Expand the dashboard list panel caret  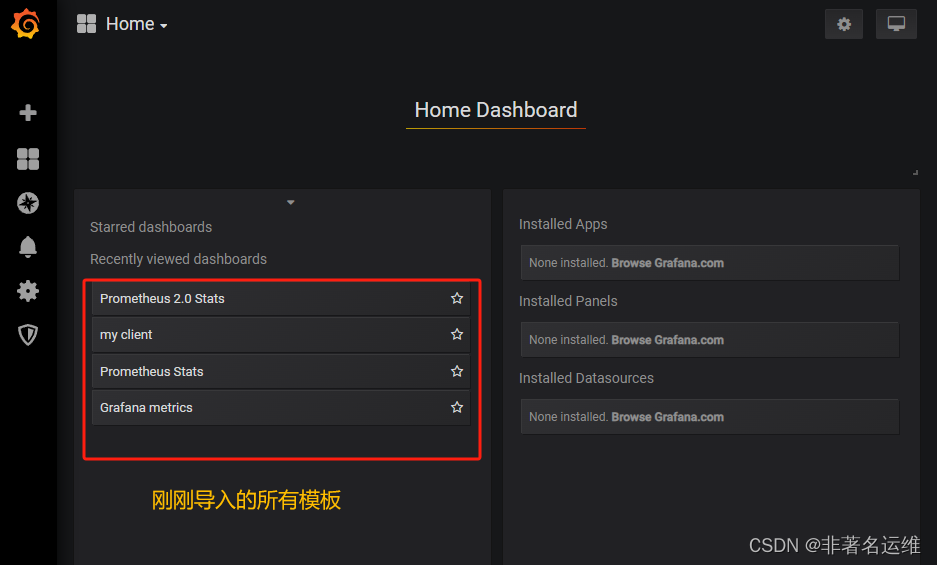[290, 203]
